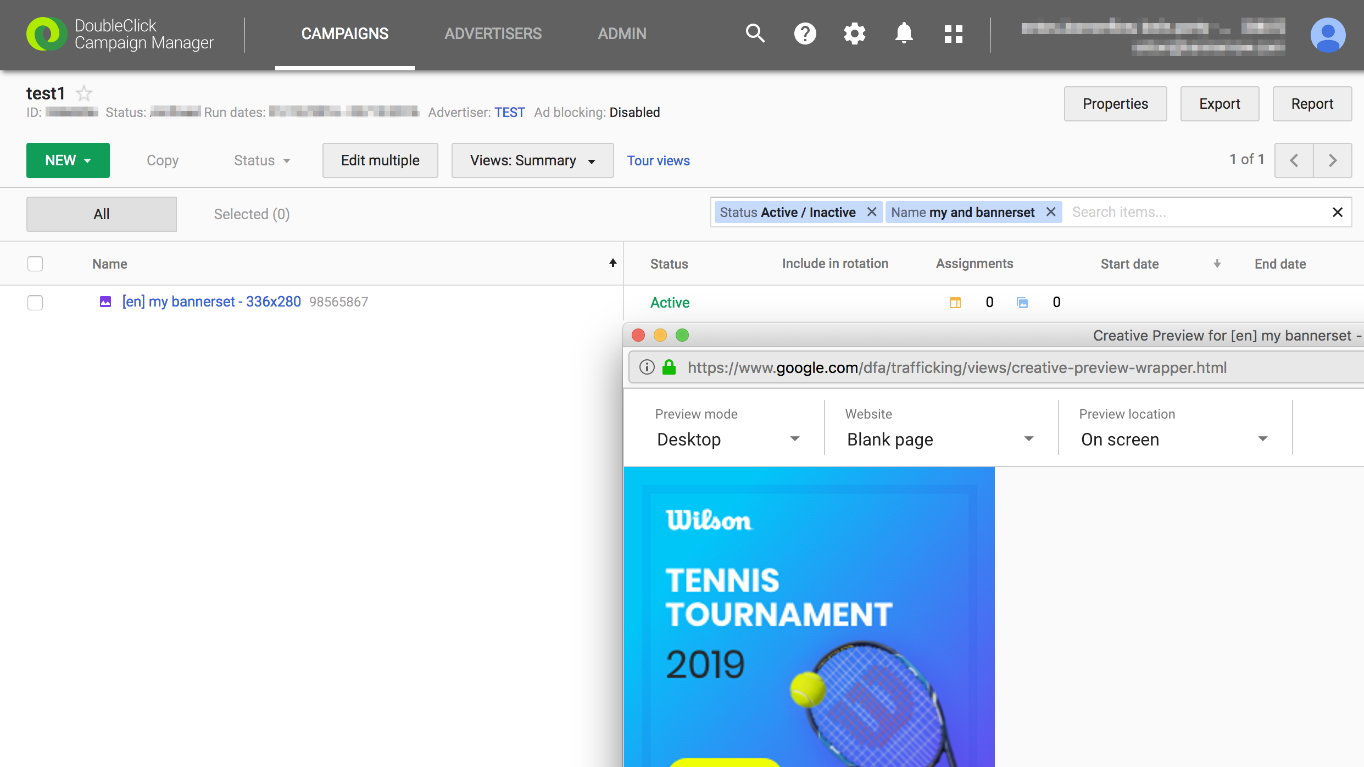Click the Copy button

(x=162, y=160)
